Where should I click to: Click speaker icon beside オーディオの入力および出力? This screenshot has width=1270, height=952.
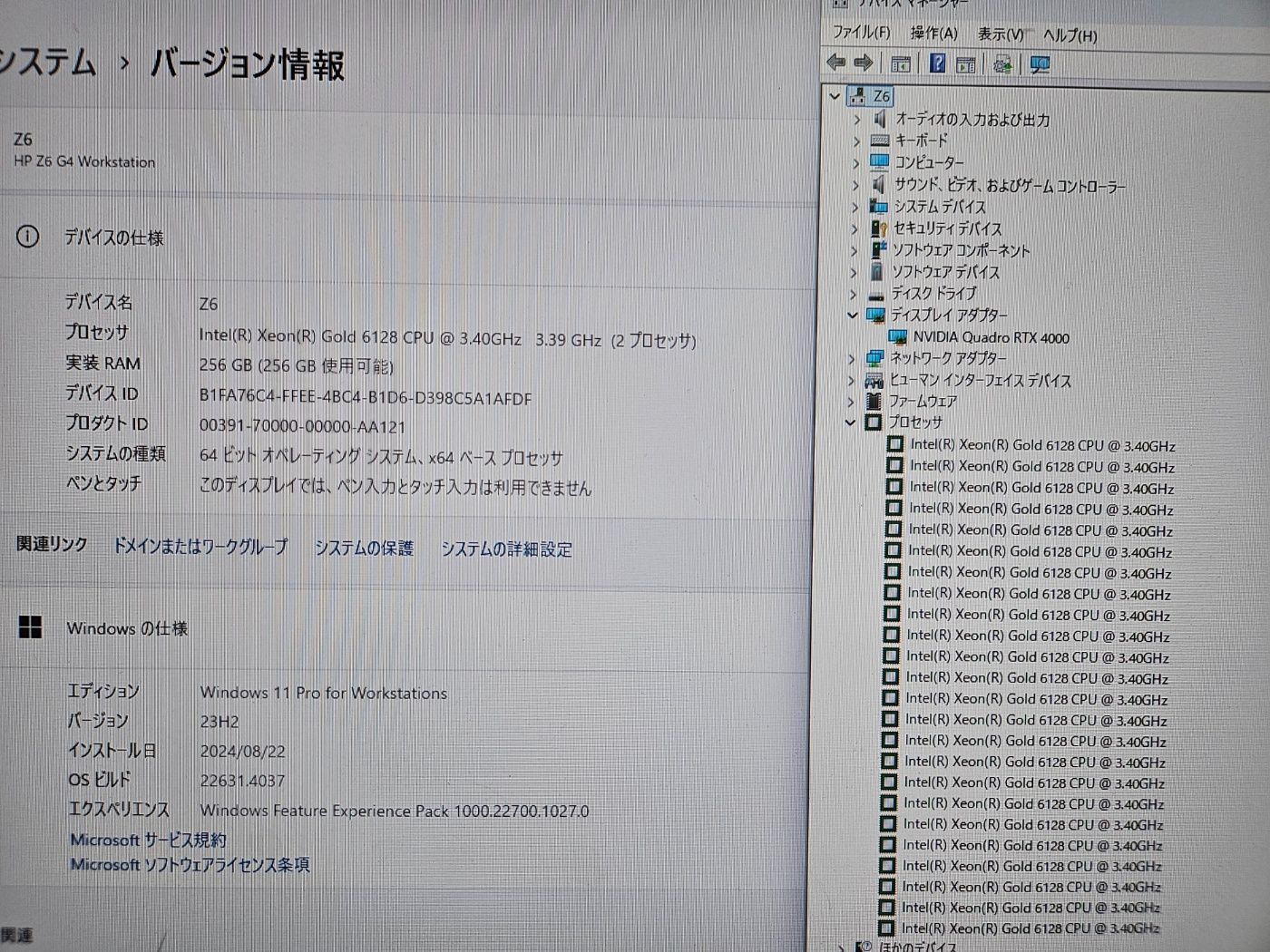879,118
